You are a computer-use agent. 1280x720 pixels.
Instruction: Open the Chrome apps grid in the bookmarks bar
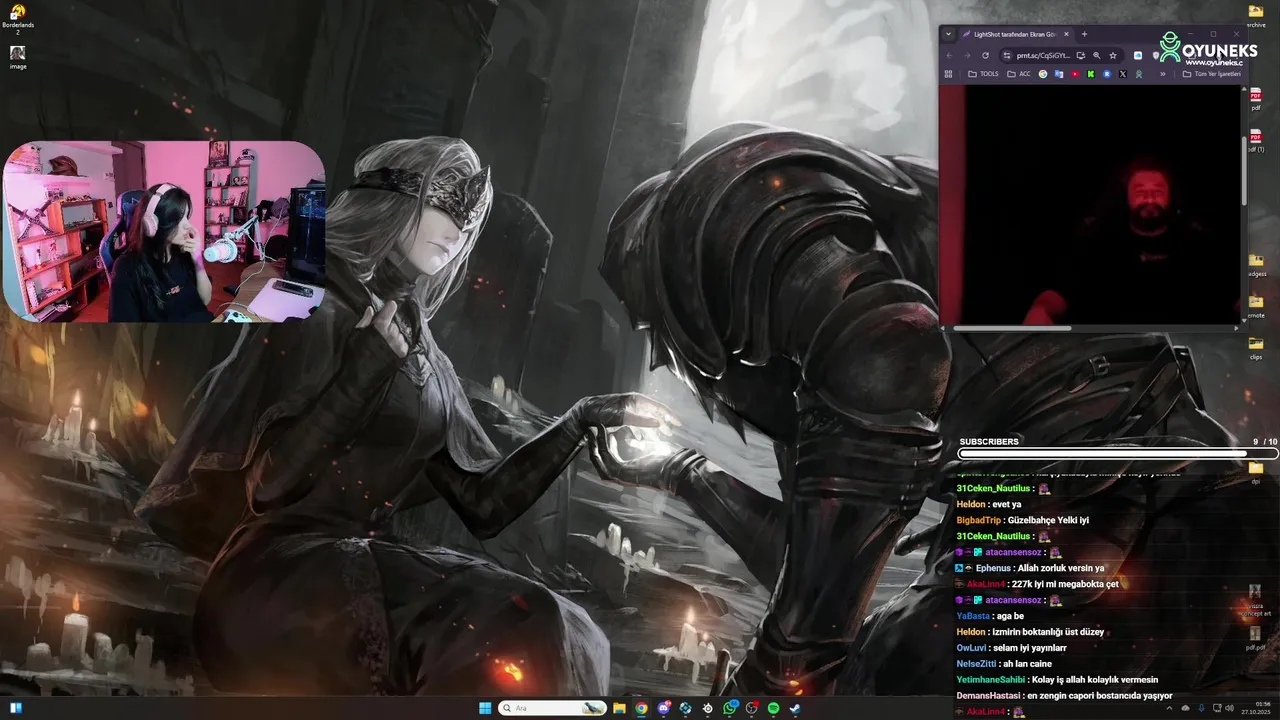[x=948, y=74]
